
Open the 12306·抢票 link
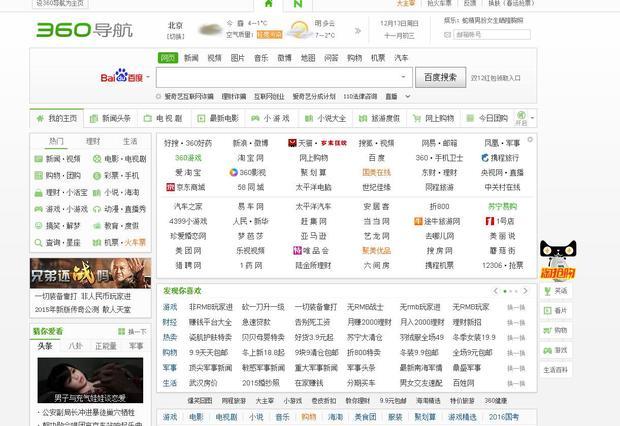[x=503, y=265]
